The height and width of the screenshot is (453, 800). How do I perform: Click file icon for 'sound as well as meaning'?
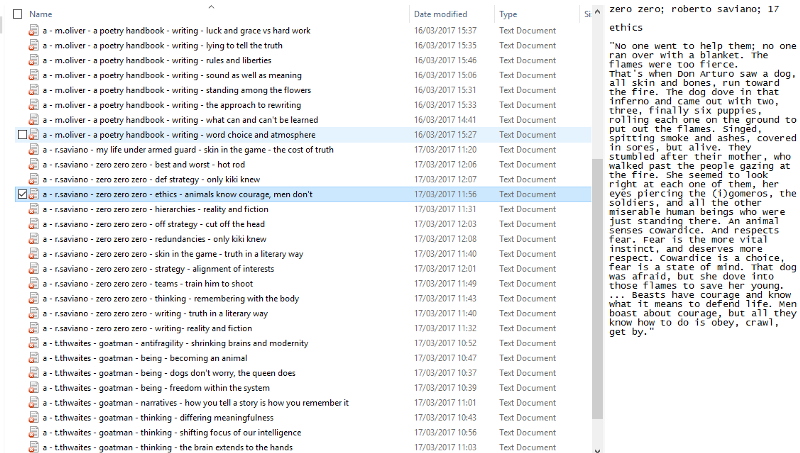click(35, 75)
